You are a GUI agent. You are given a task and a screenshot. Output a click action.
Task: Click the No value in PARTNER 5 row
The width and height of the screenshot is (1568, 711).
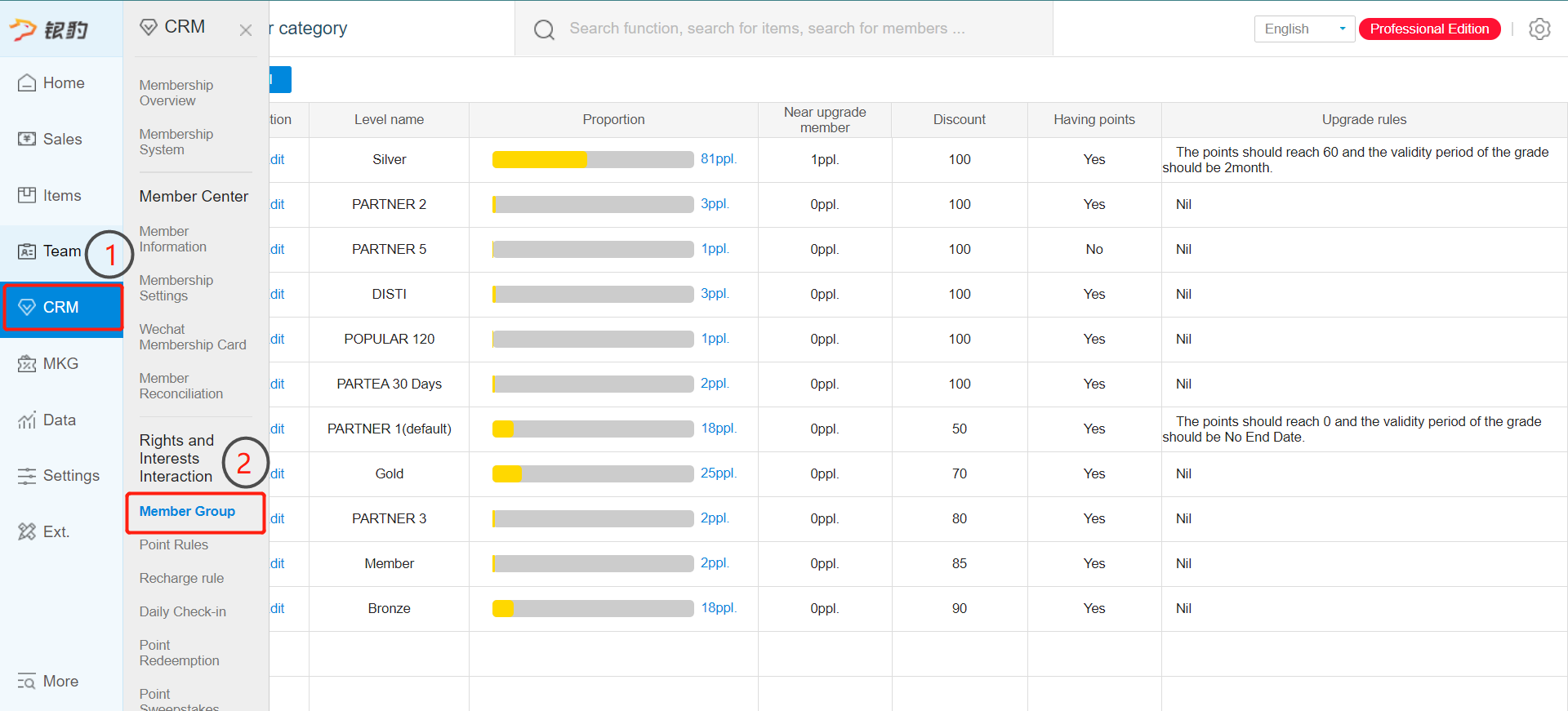pyautogui.click(x=1094, y=250)
